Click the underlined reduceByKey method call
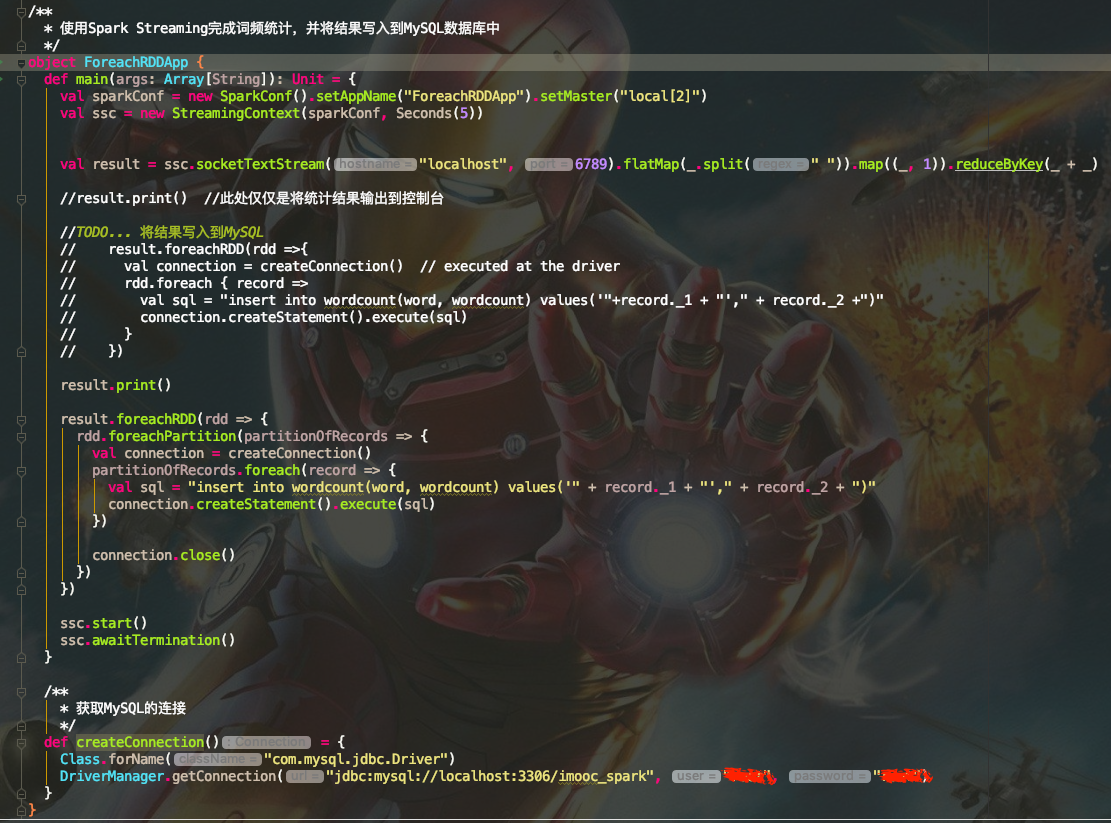The width and height of the screenshot is (1111, 823). [x=999, y=164]
